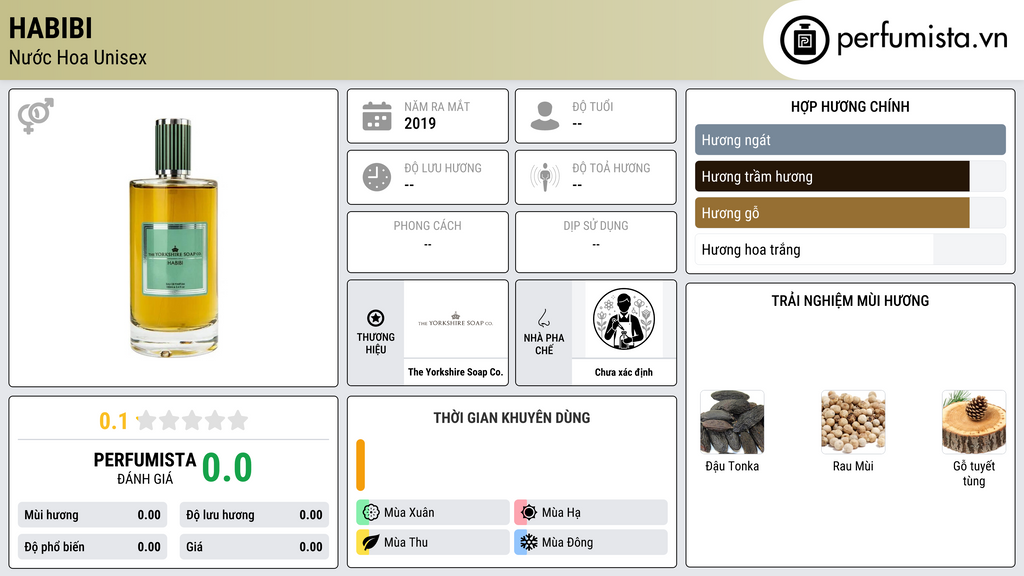The width and height of the screenshot is (1024, 576).
Task: Click the orange recommended time bar
Action: click(360, 465)
